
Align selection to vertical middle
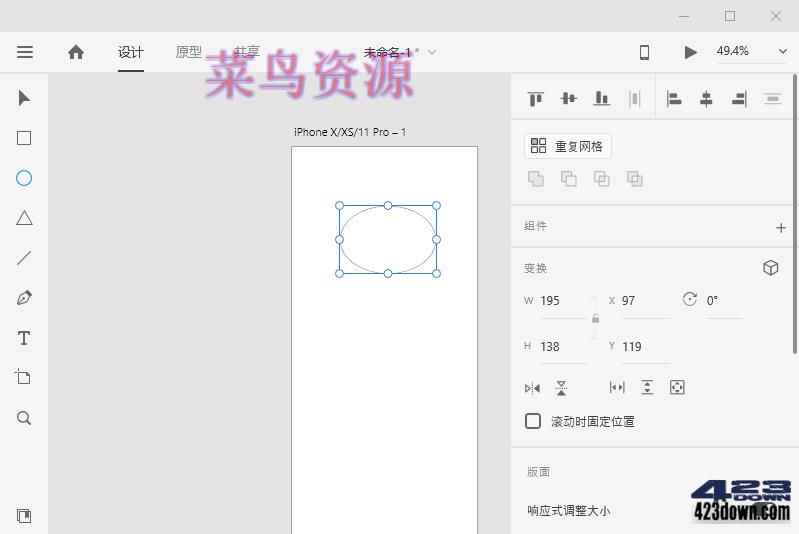(x=569, y=98)
